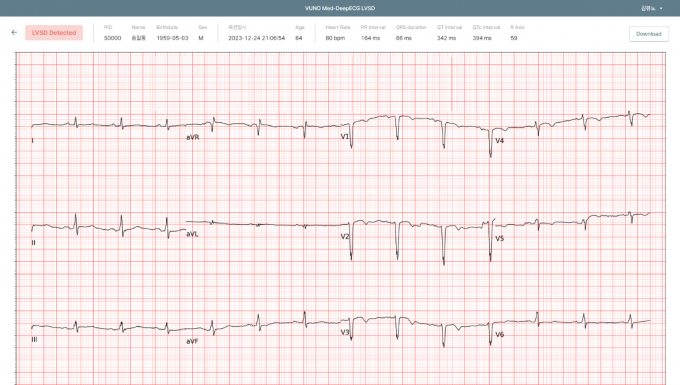
Task: Click the birthdate value 1959-05-03
Action: click(x=172, y=38)
